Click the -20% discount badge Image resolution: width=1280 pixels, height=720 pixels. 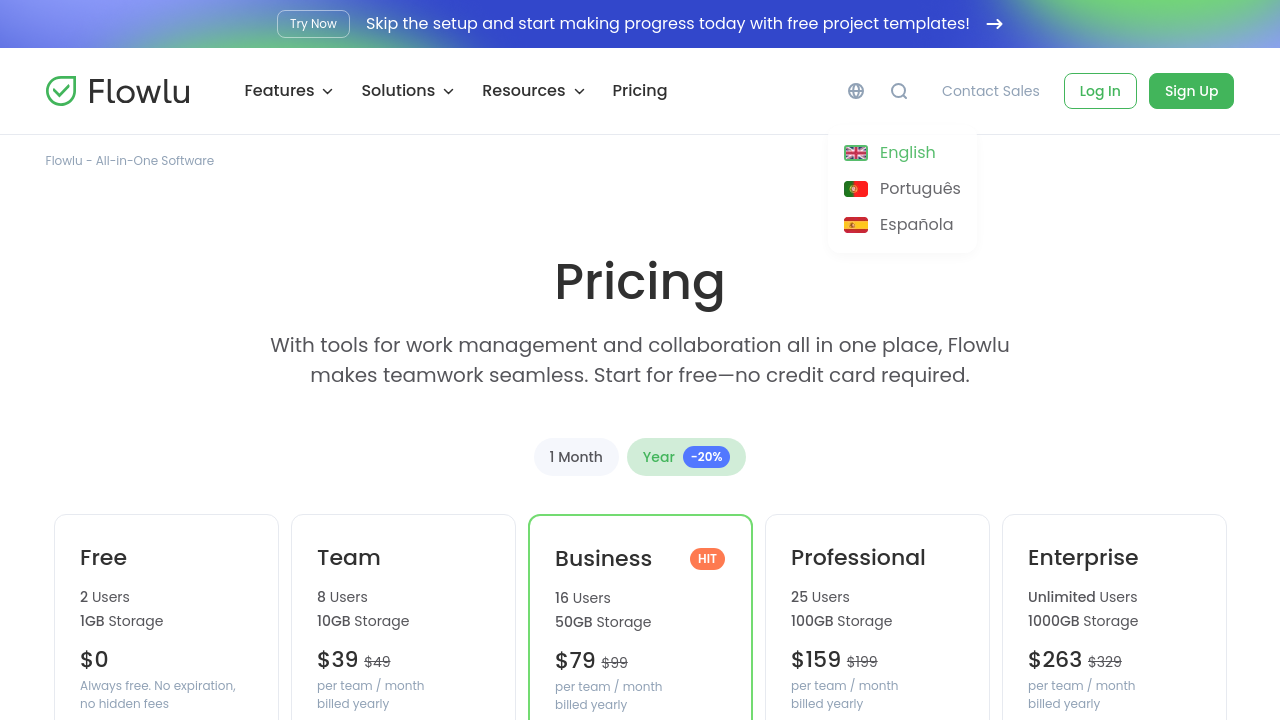[x=706, y=457]
